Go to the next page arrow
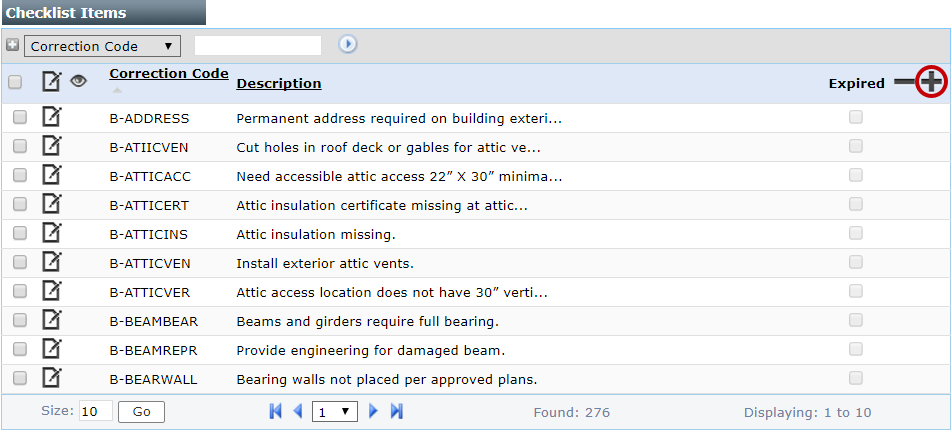 (374, 411)
